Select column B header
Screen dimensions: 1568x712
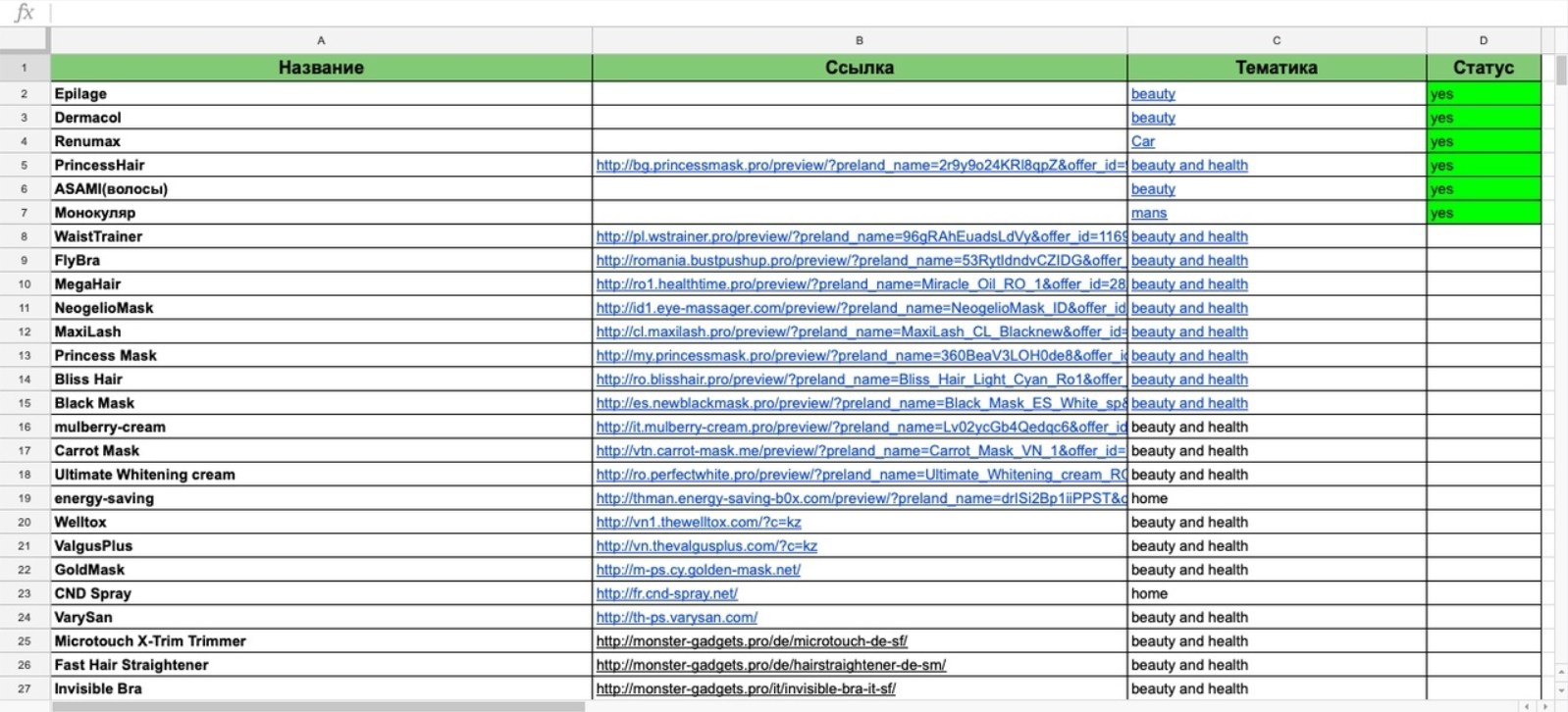coord(860,40)
